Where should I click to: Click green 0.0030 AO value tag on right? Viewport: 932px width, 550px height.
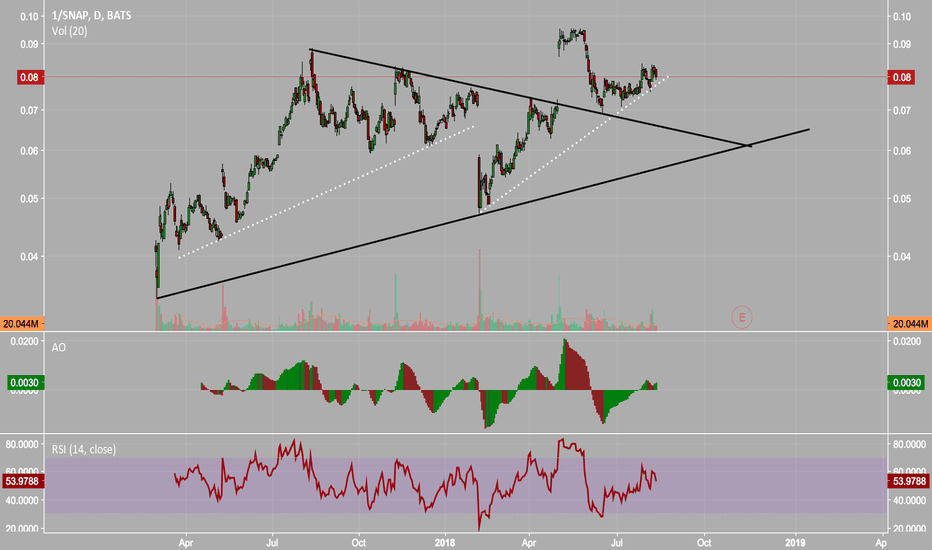click(906, 383)
